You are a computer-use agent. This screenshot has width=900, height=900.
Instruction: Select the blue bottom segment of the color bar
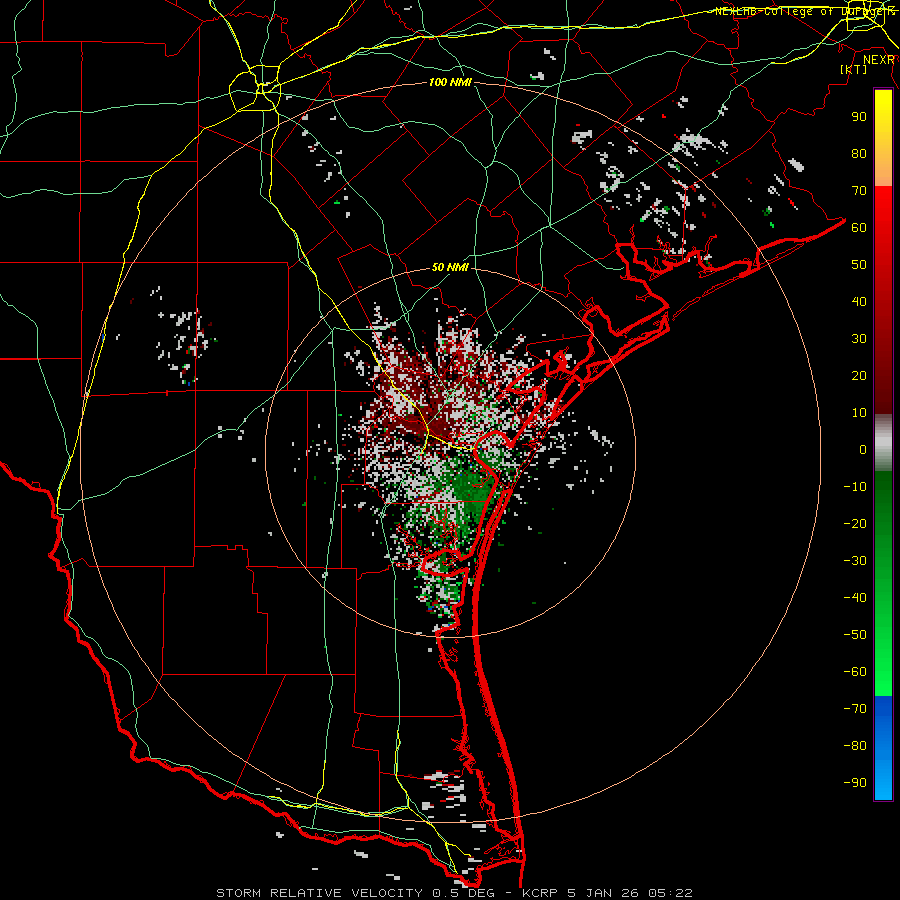point(883,748)
